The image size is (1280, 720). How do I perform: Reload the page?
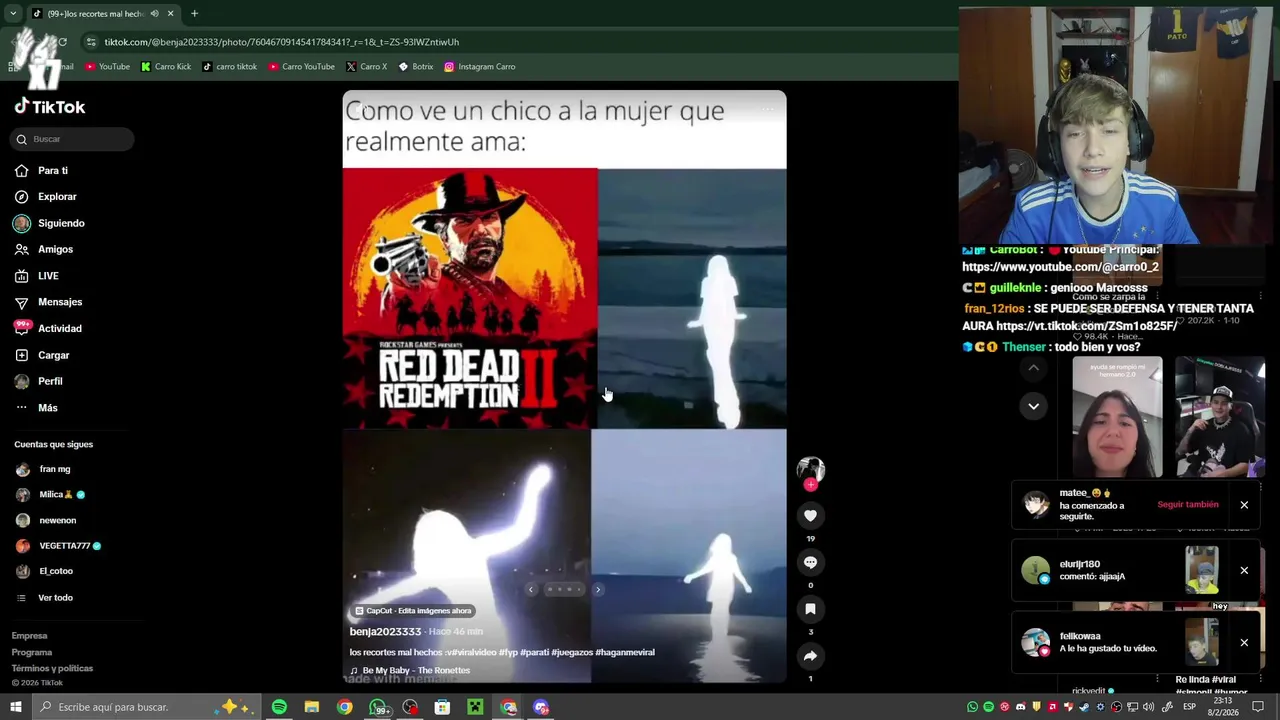(62, 42)
